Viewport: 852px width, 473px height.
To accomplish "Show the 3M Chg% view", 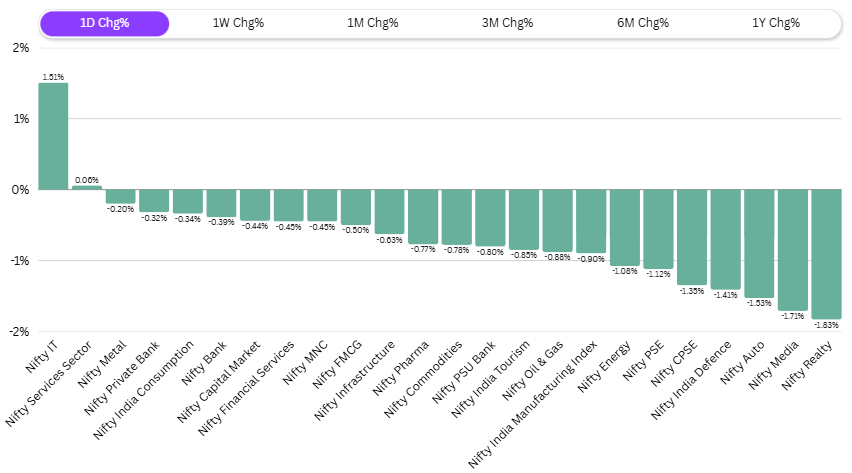I will click(507, 23).
